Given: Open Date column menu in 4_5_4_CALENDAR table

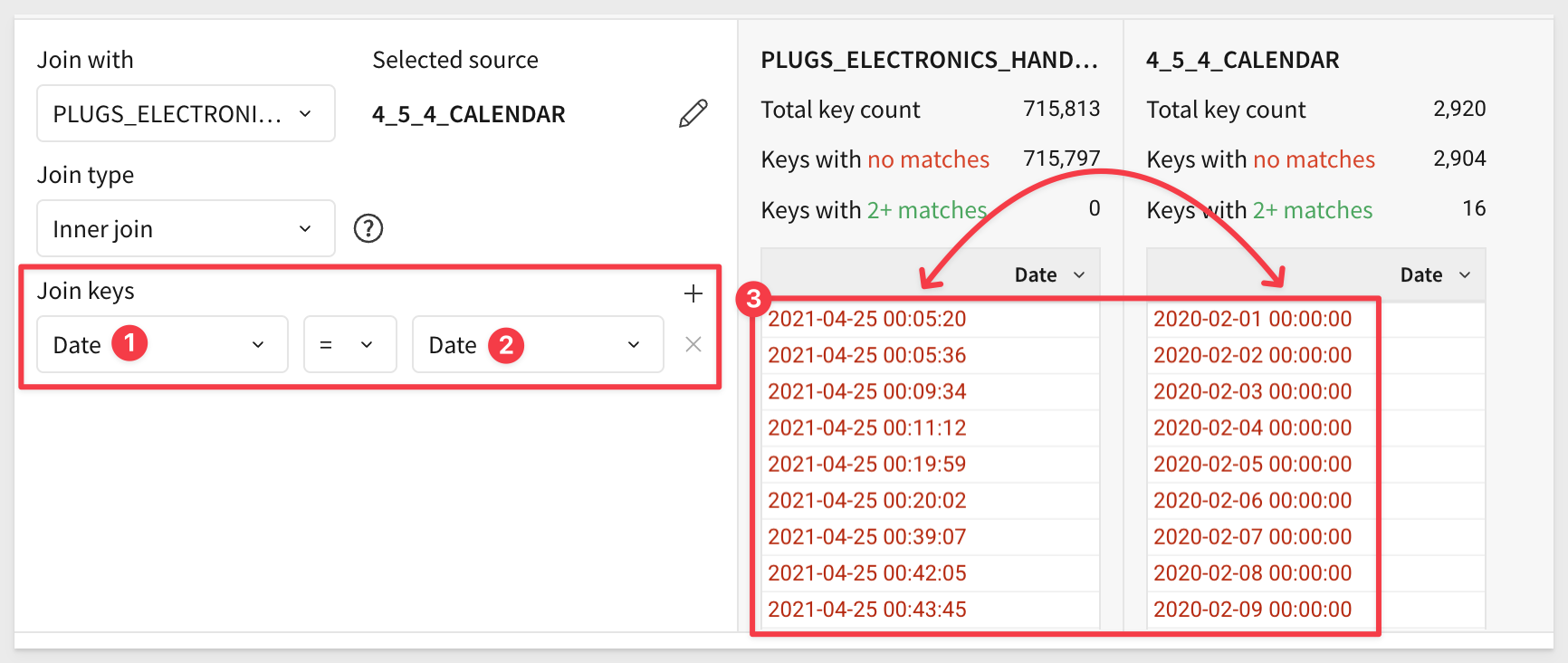Looking at the screenshot, I should coord(1465,275).
